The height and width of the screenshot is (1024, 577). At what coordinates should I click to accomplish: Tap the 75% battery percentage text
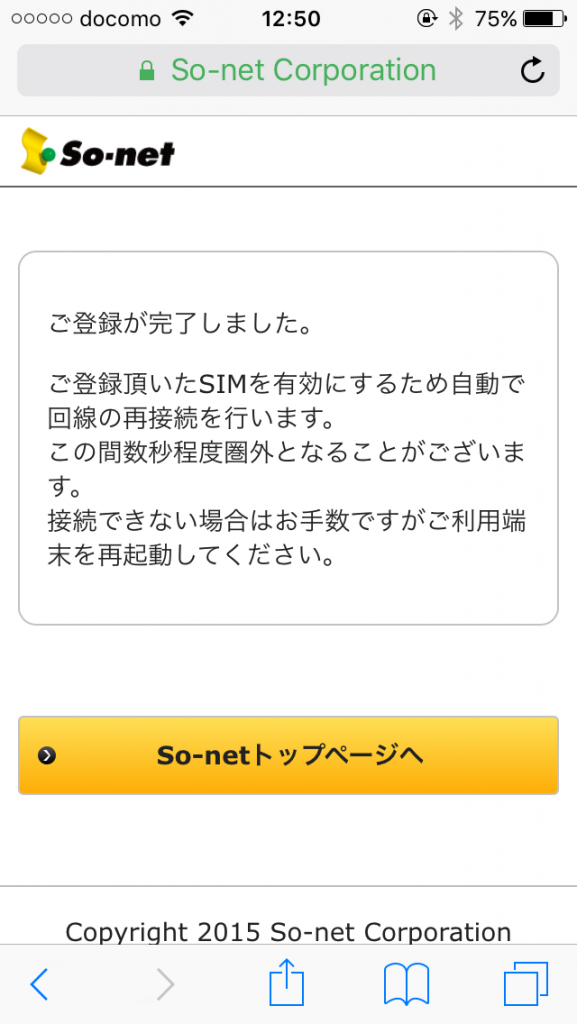pyautogui.click(x=496, y=20)
